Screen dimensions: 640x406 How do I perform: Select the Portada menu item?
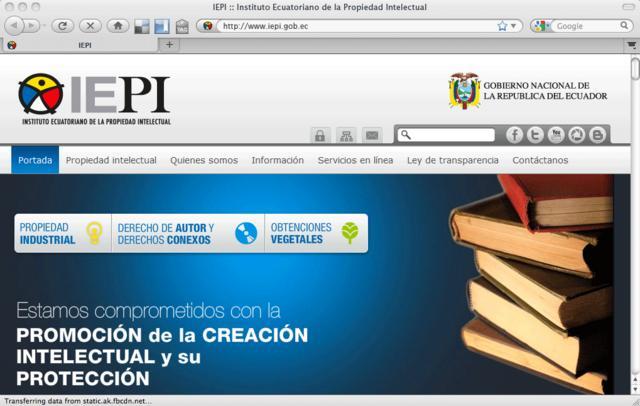[x=35, y=160]
